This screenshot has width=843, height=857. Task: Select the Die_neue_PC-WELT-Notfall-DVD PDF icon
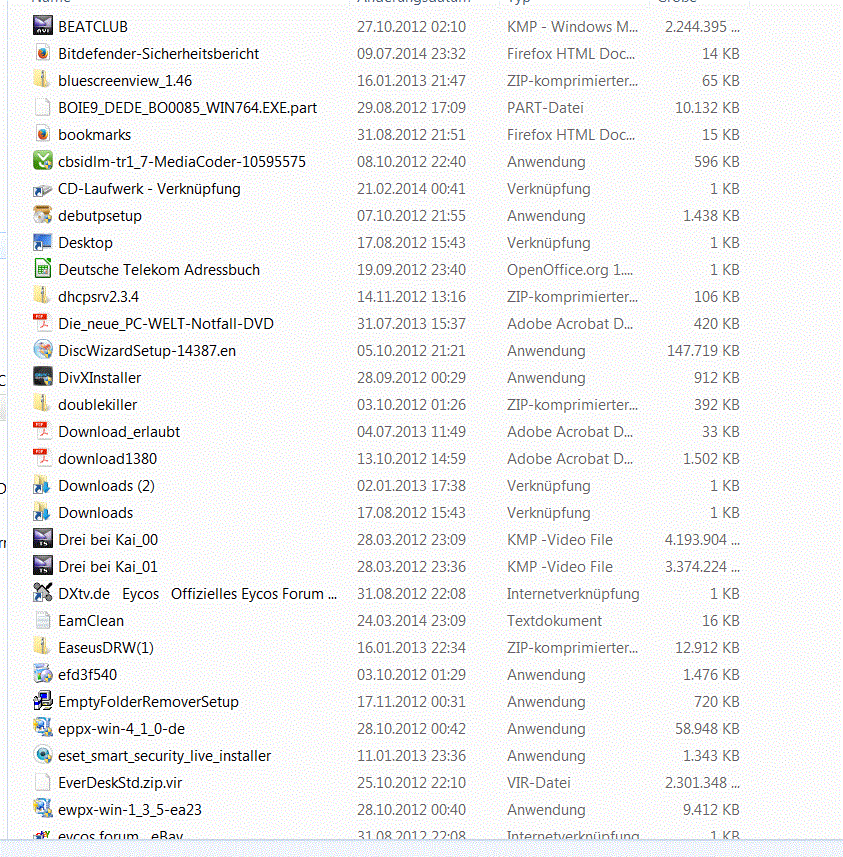click(x=43, y=323)
